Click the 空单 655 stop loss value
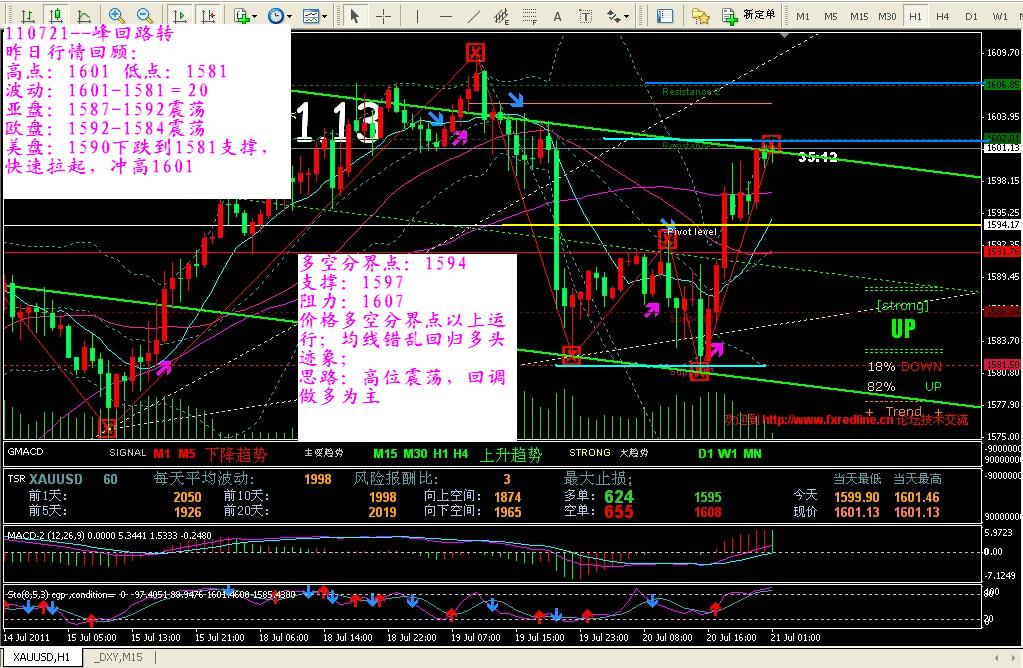Screen dimensions: 1023x668 (618, 512)
